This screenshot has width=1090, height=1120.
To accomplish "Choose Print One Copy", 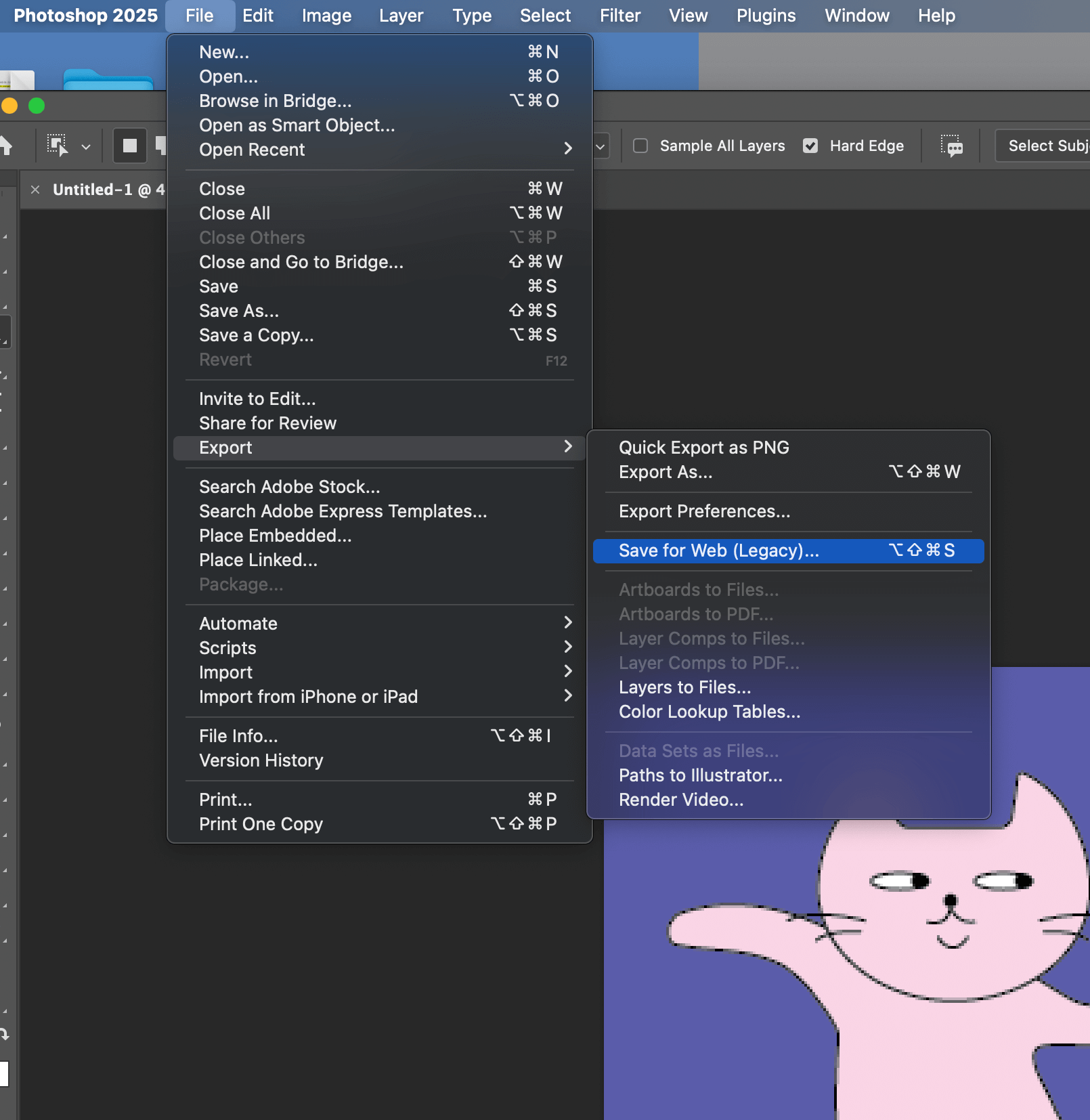I will click(380, 824).
